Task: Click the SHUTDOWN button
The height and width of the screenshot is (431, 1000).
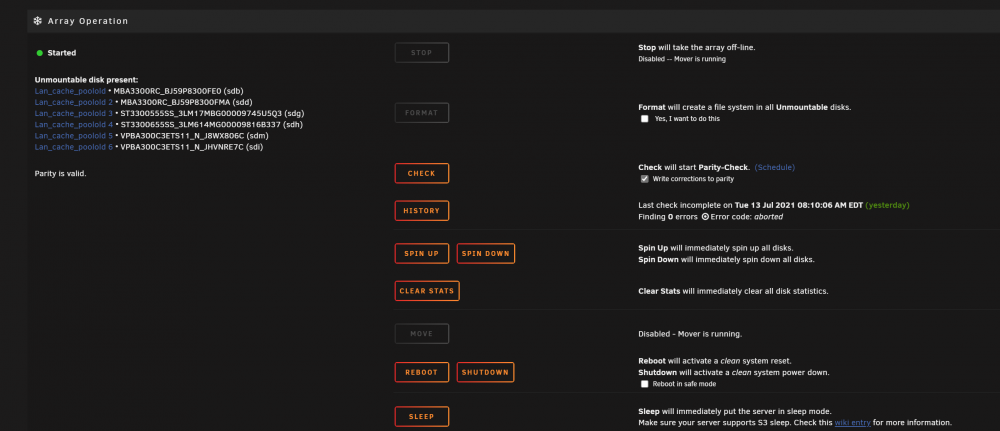Action: (x=485, y=372)
